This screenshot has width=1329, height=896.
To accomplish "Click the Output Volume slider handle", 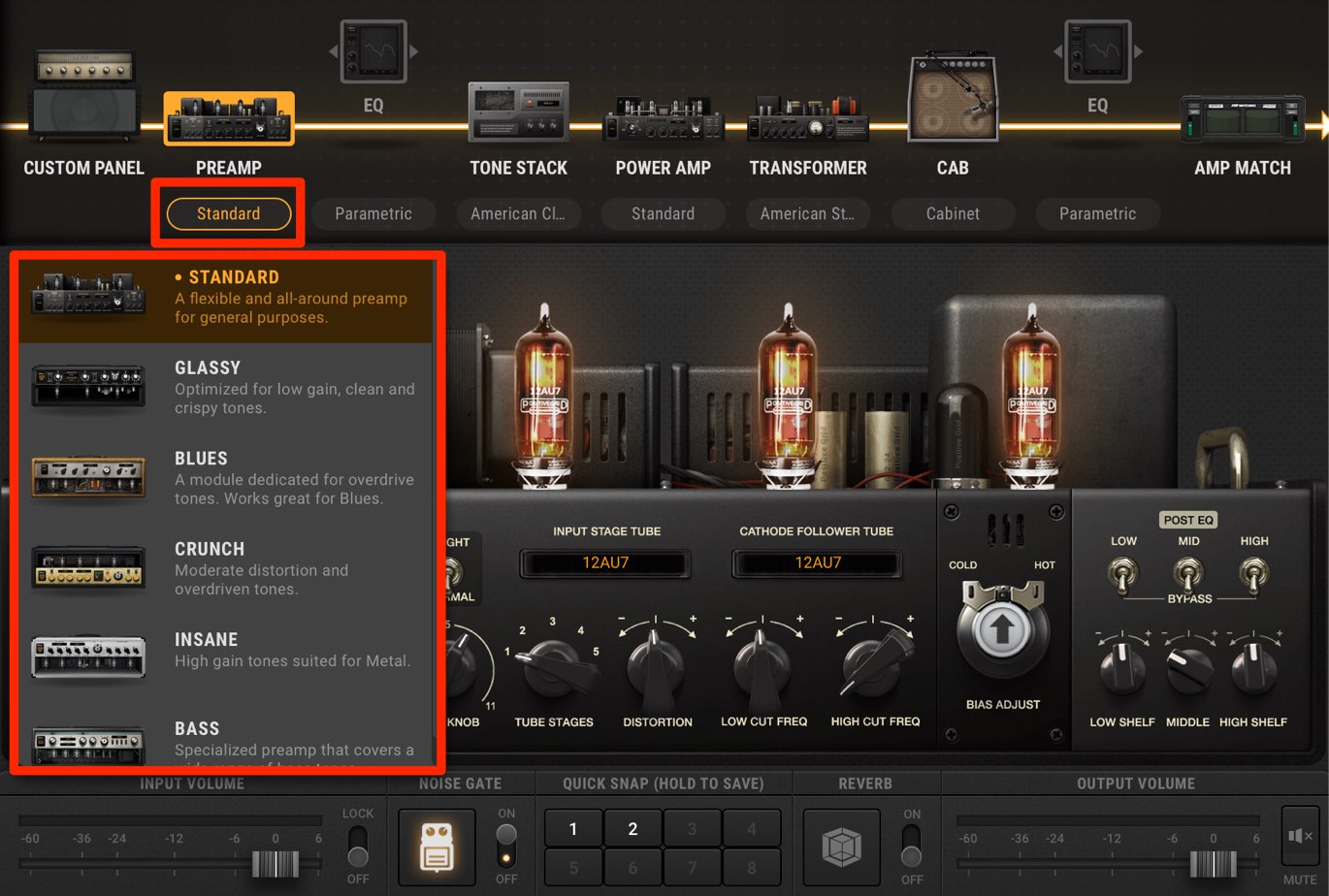I will [1213, 863].
